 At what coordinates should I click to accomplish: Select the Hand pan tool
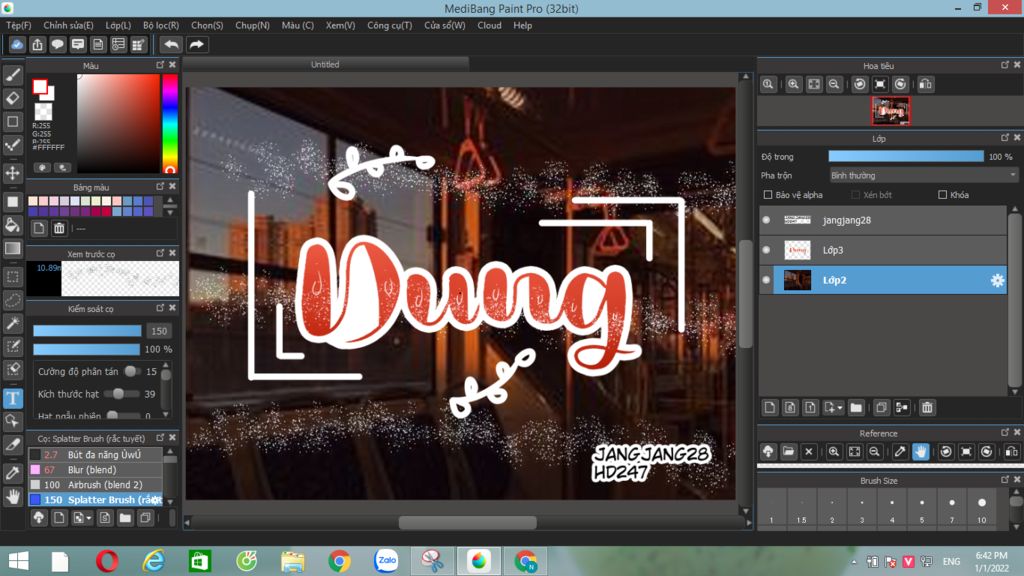tap(12, 497)
